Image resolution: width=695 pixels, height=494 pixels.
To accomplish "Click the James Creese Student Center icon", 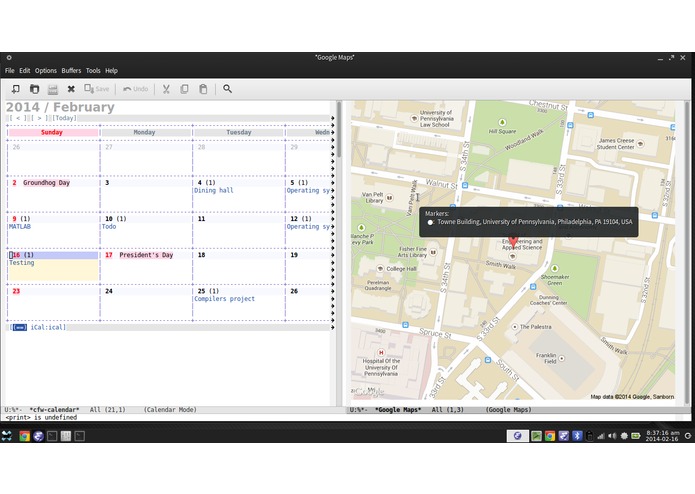I will pyautogui.click(x=640, y=144).
